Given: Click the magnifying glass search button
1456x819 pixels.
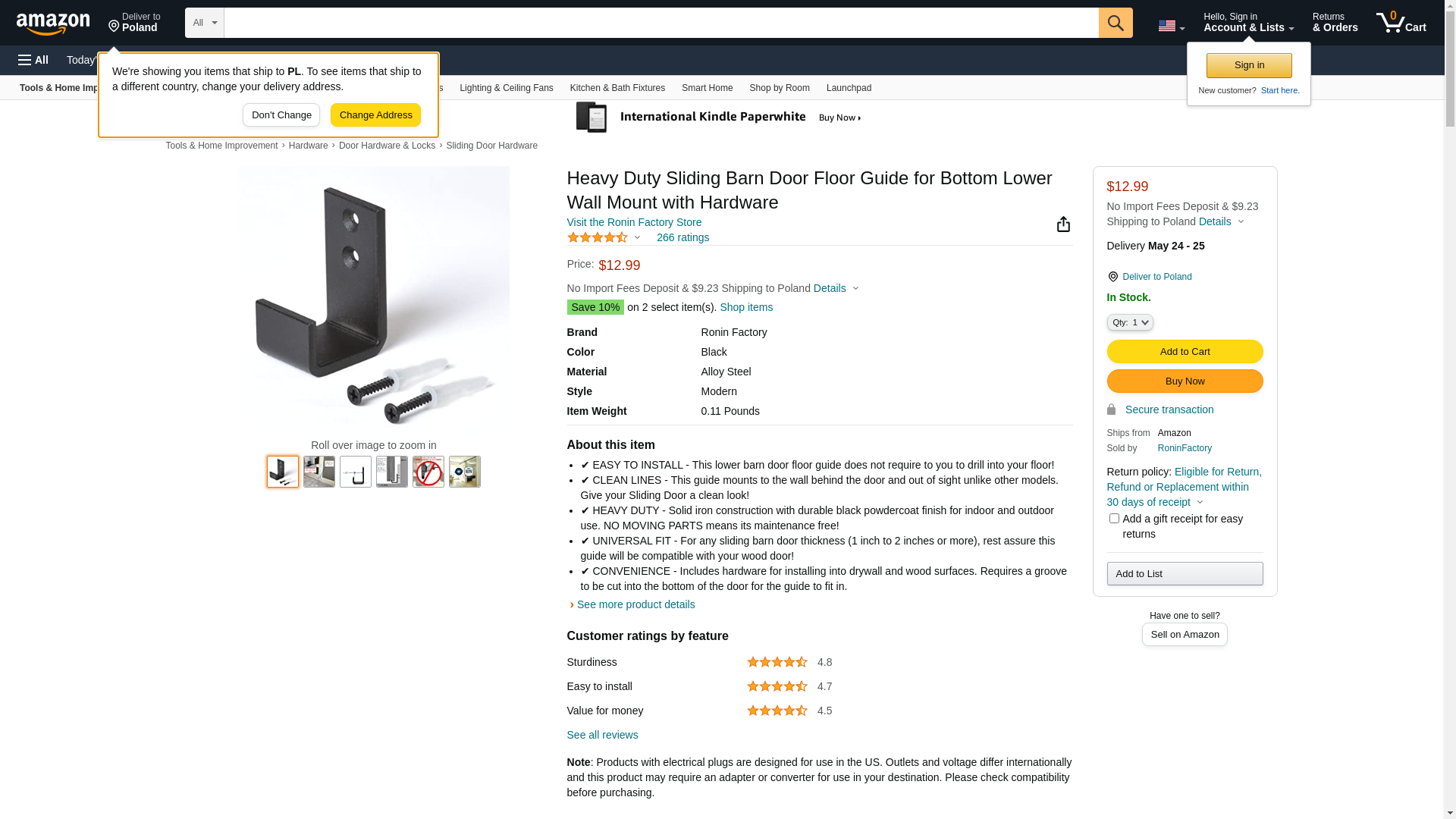Looking at the screenshot, I should [1116, 23].
